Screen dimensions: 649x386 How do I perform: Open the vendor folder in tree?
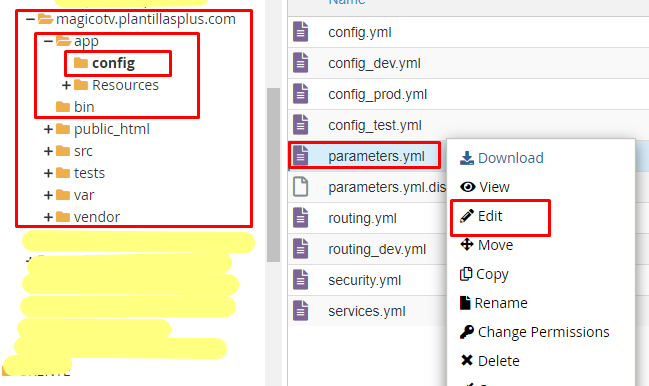[x=97, y=217]
